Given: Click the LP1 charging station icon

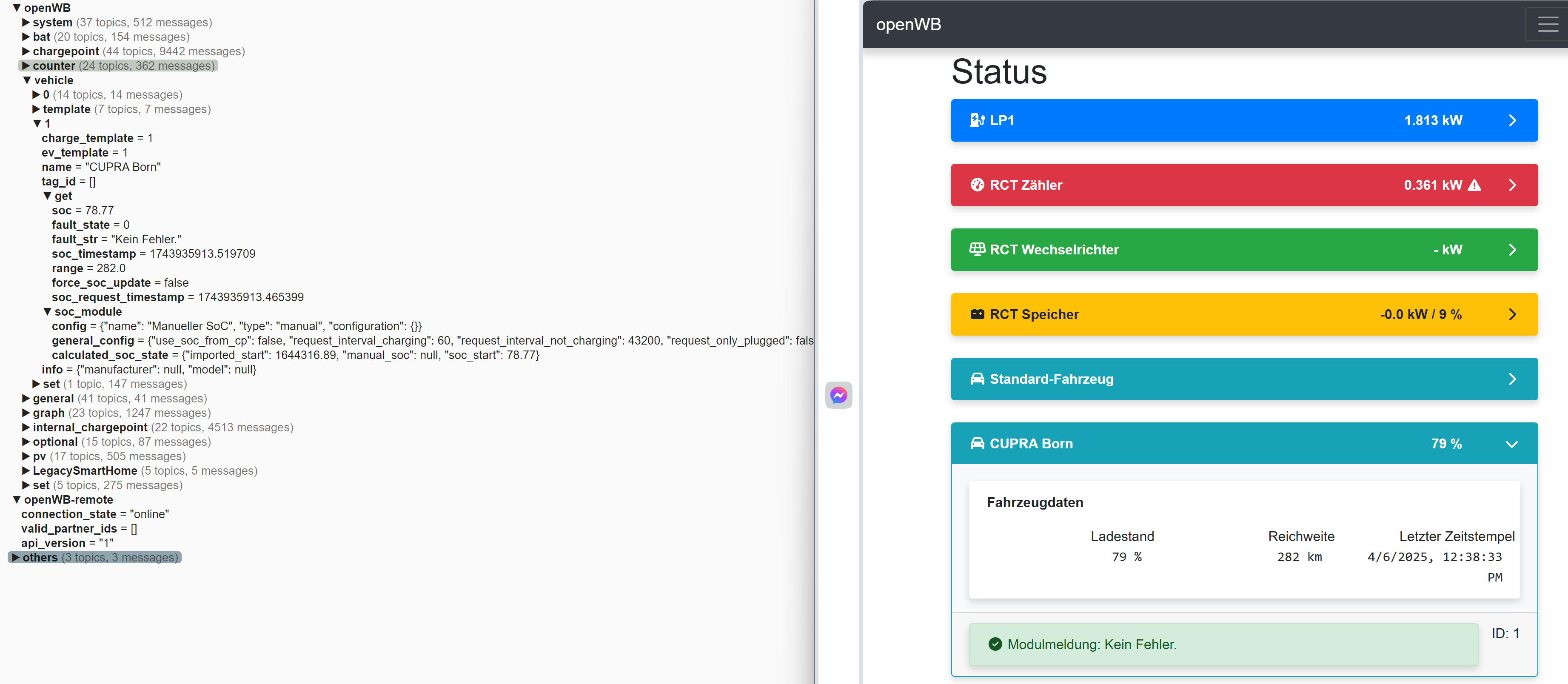Looking at the screenshot, I should point(977,120).
